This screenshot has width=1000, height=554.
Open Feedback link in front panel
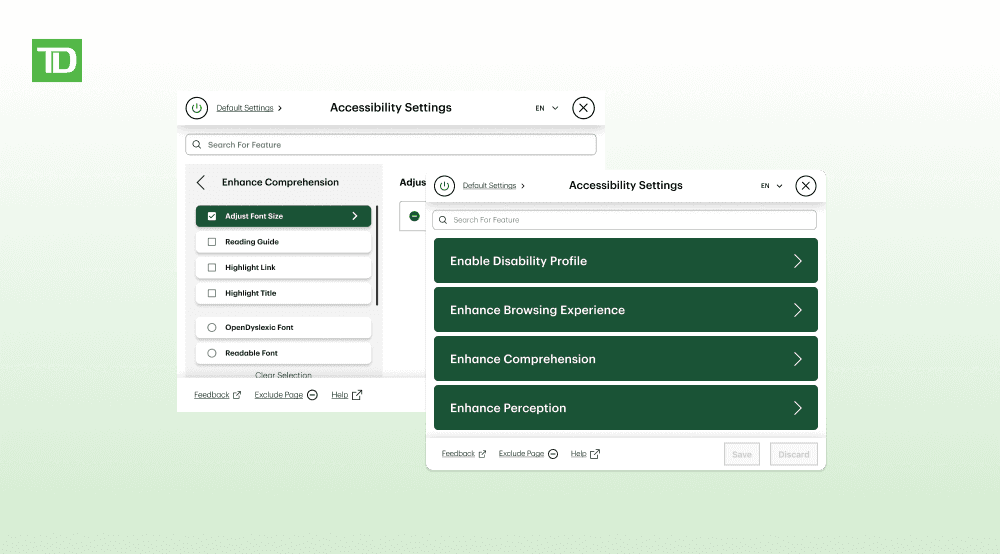458,454
